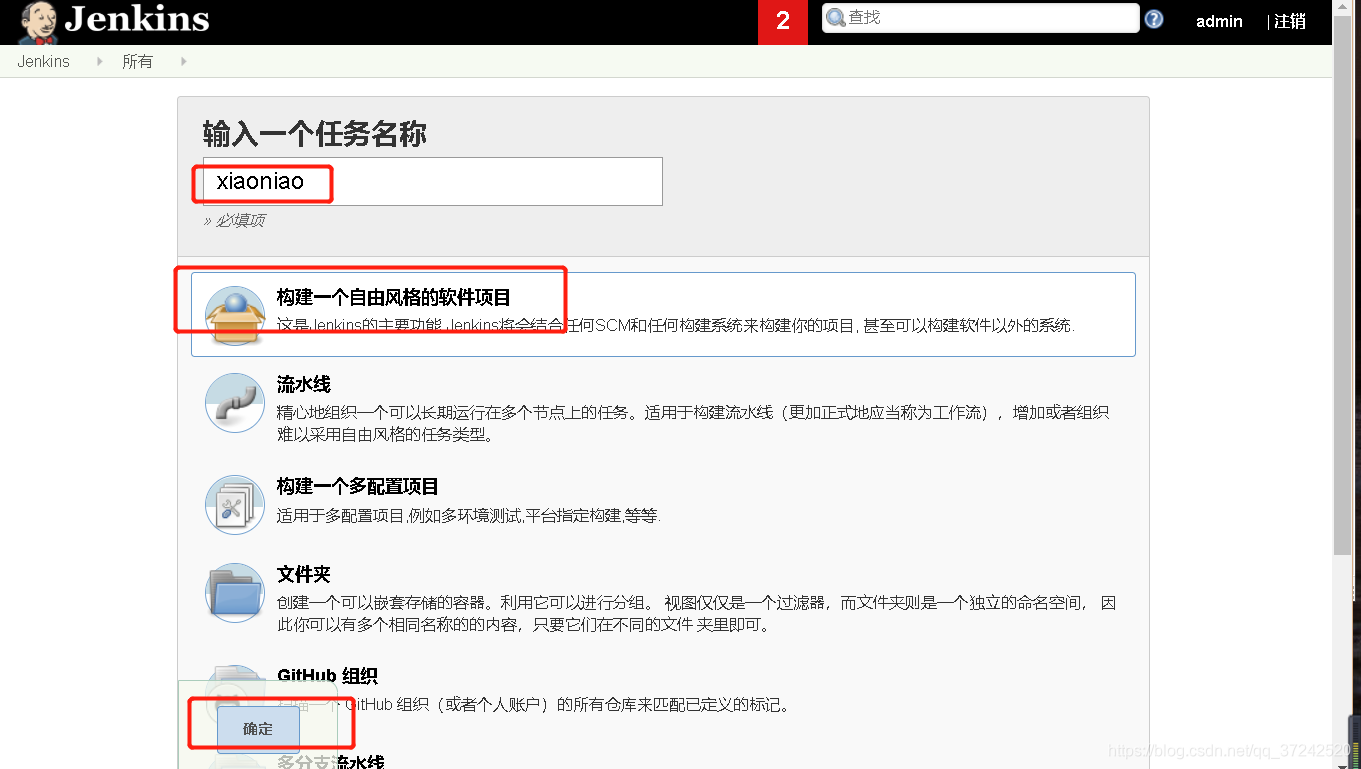Click the freestyle project description text

click(x=676, y=326)
